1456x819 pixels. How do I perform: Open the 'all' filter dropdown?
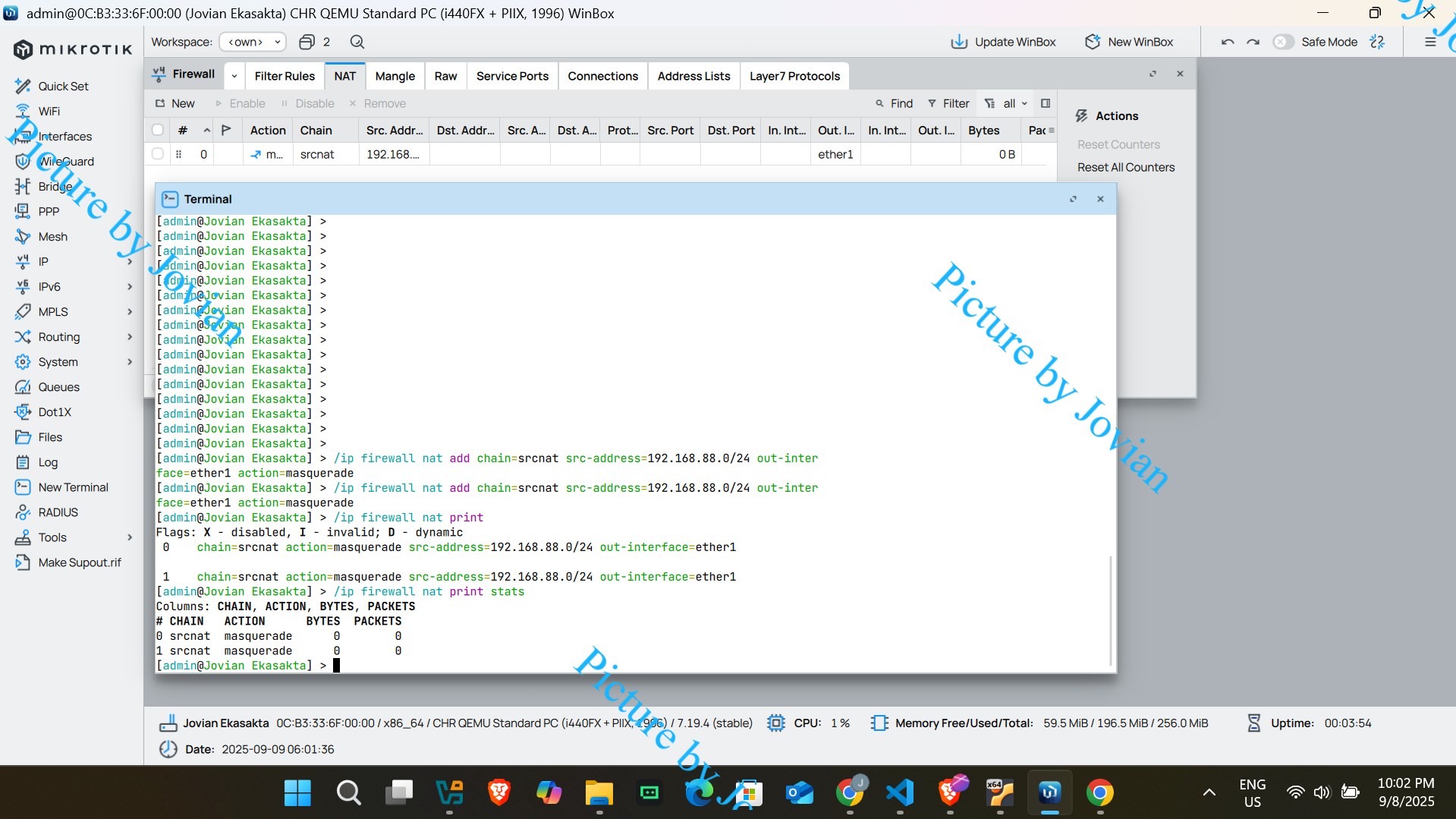tap(1007, 103)
